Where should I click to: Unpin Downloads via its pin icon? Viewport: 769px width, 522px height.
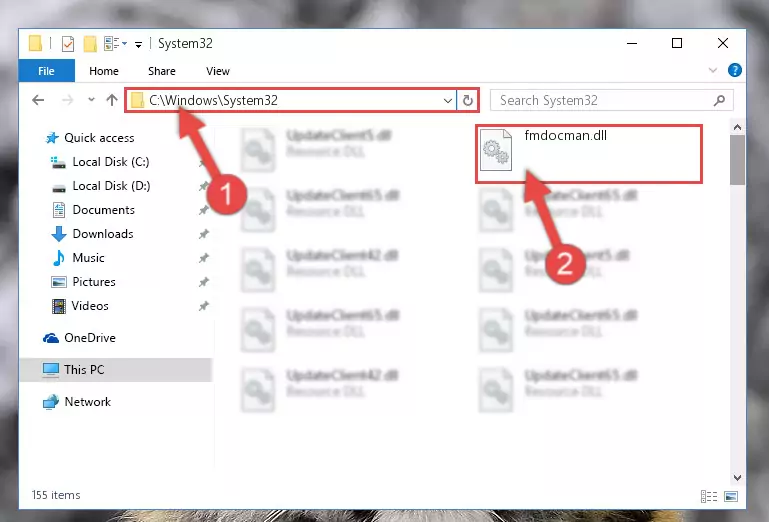[204, 234]
